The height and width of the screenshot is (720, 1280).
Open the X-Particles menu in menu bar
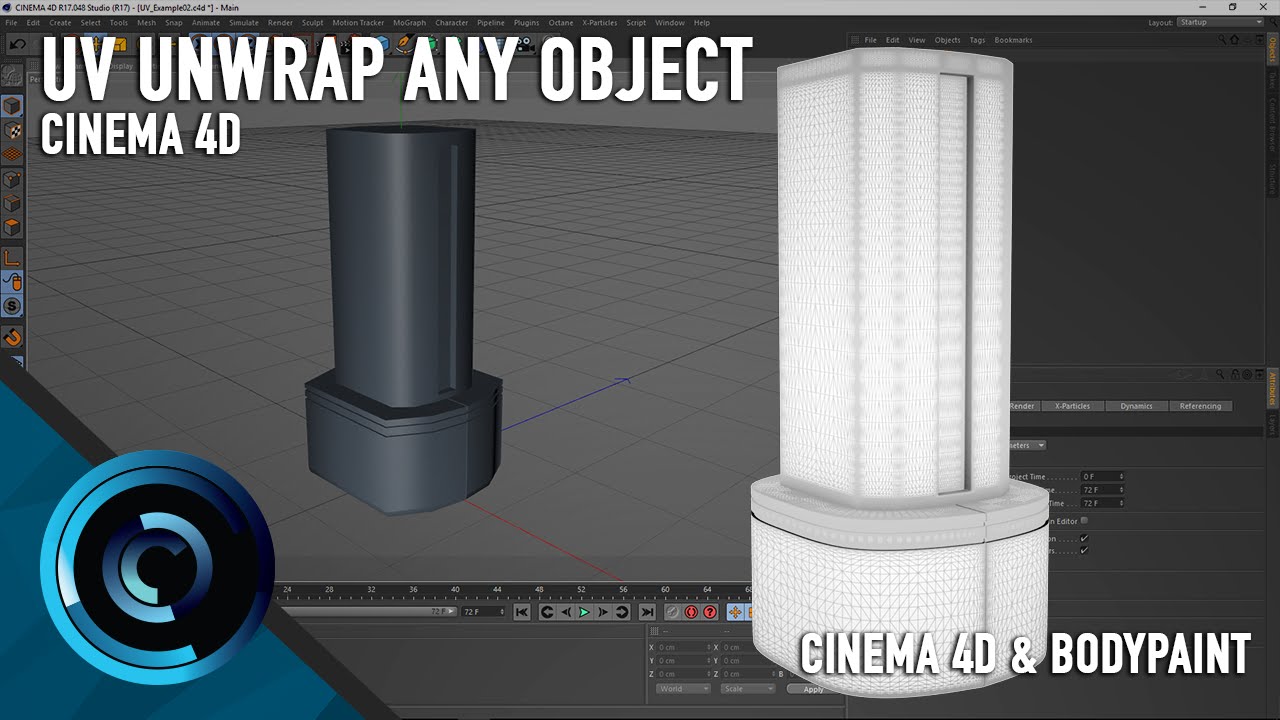601,22
